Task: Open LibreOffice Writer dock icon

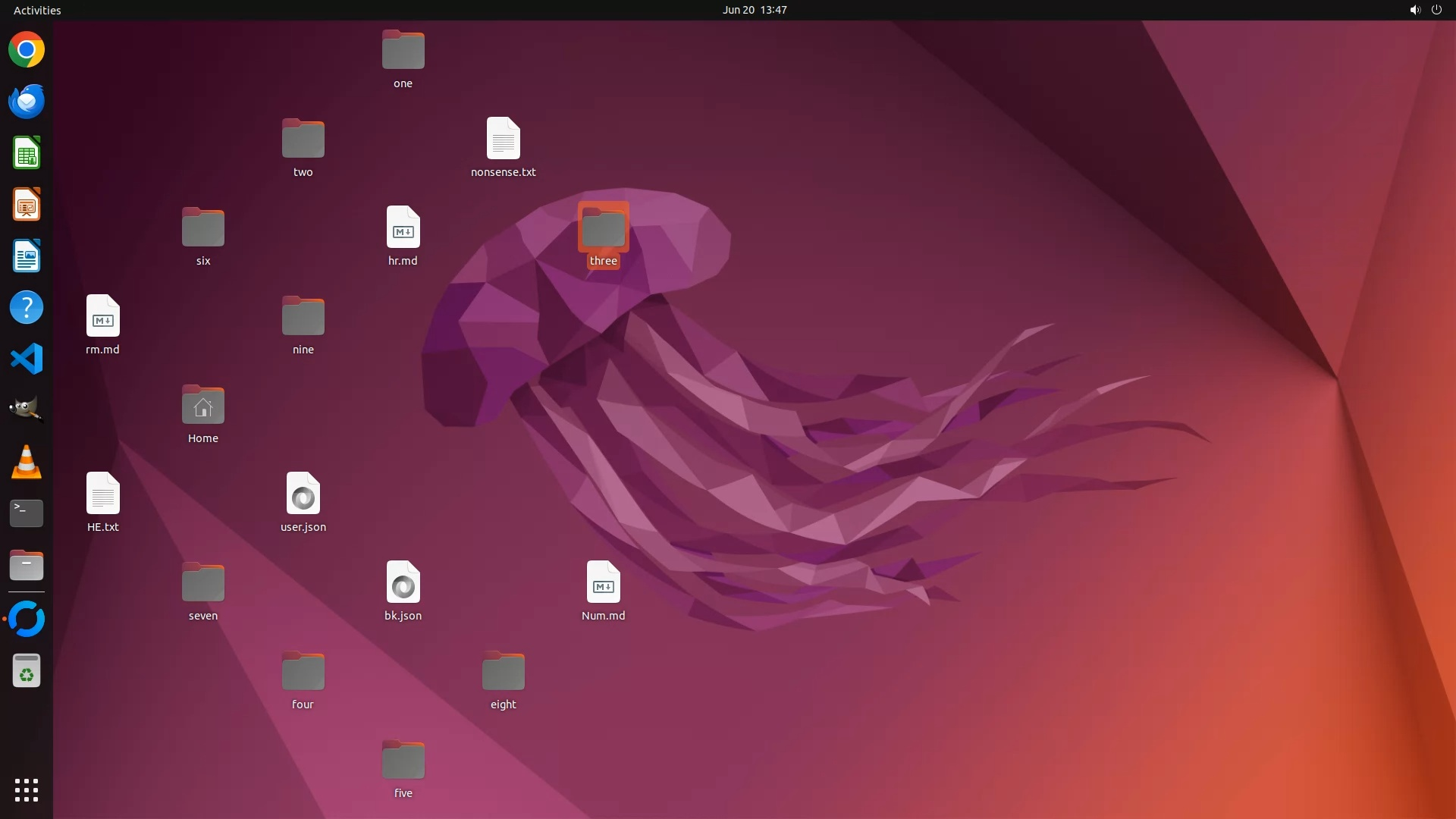Action: [27, 256]
